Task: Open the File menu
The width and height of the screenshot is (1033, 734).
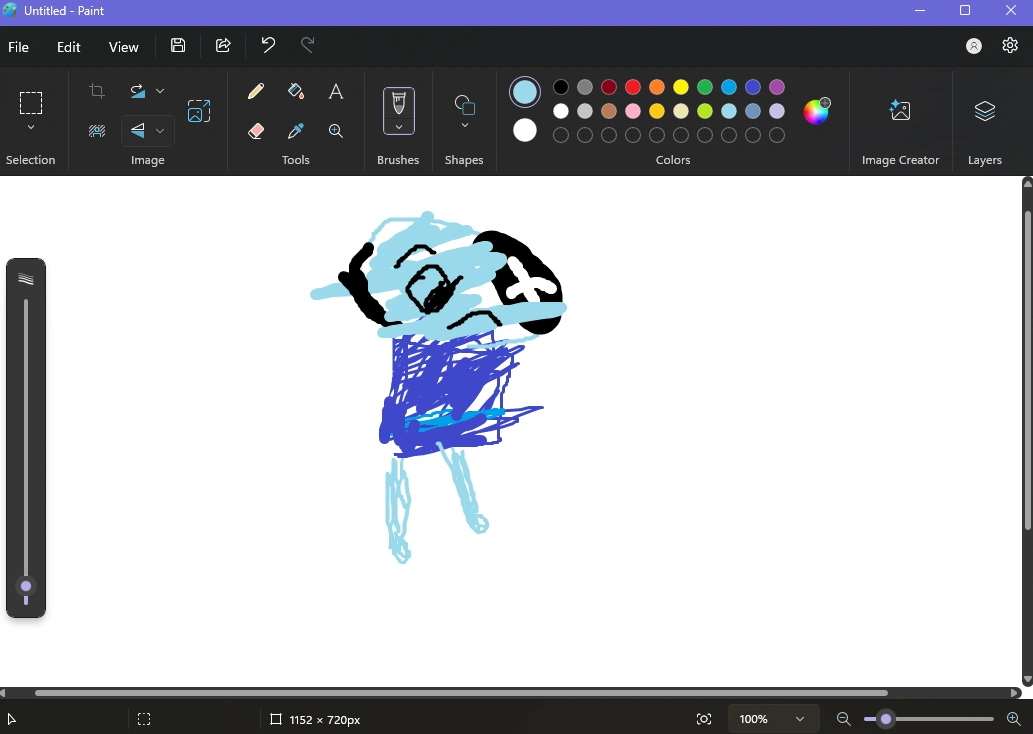Action: [x=18, y=47]
